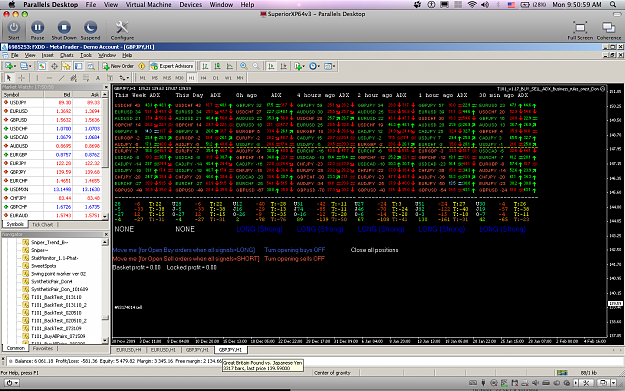Click the Close all positions label
The height and width of the screenshot is (391, 625).
click(374, 250)
